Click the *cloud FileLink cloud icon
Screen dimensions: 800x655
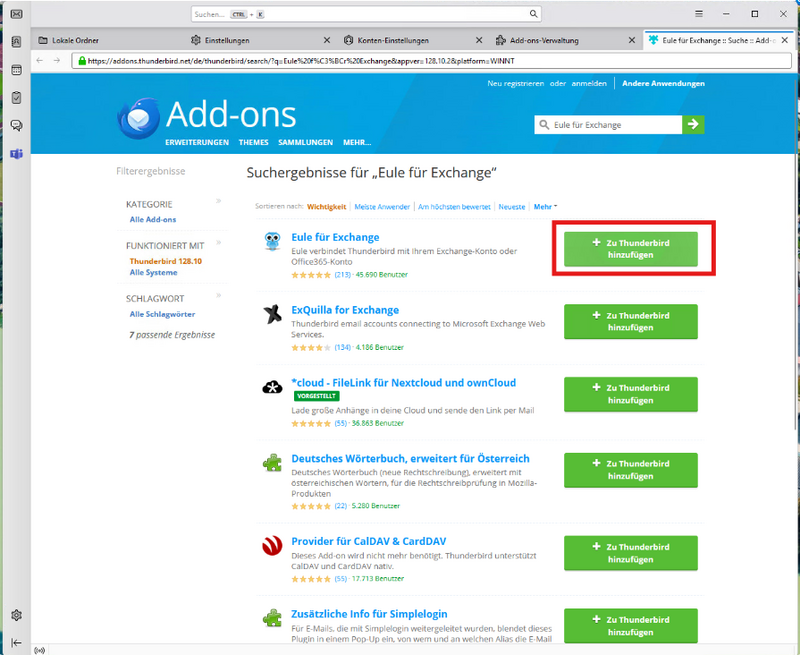[x=272, y=387]
